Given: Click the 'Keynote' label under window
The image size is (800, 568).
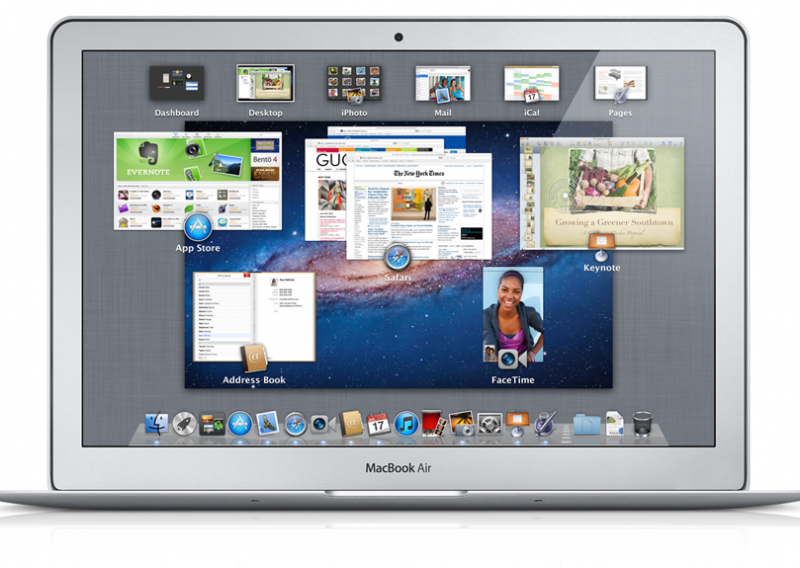Looking at the screenshot, I should [602, 268].
